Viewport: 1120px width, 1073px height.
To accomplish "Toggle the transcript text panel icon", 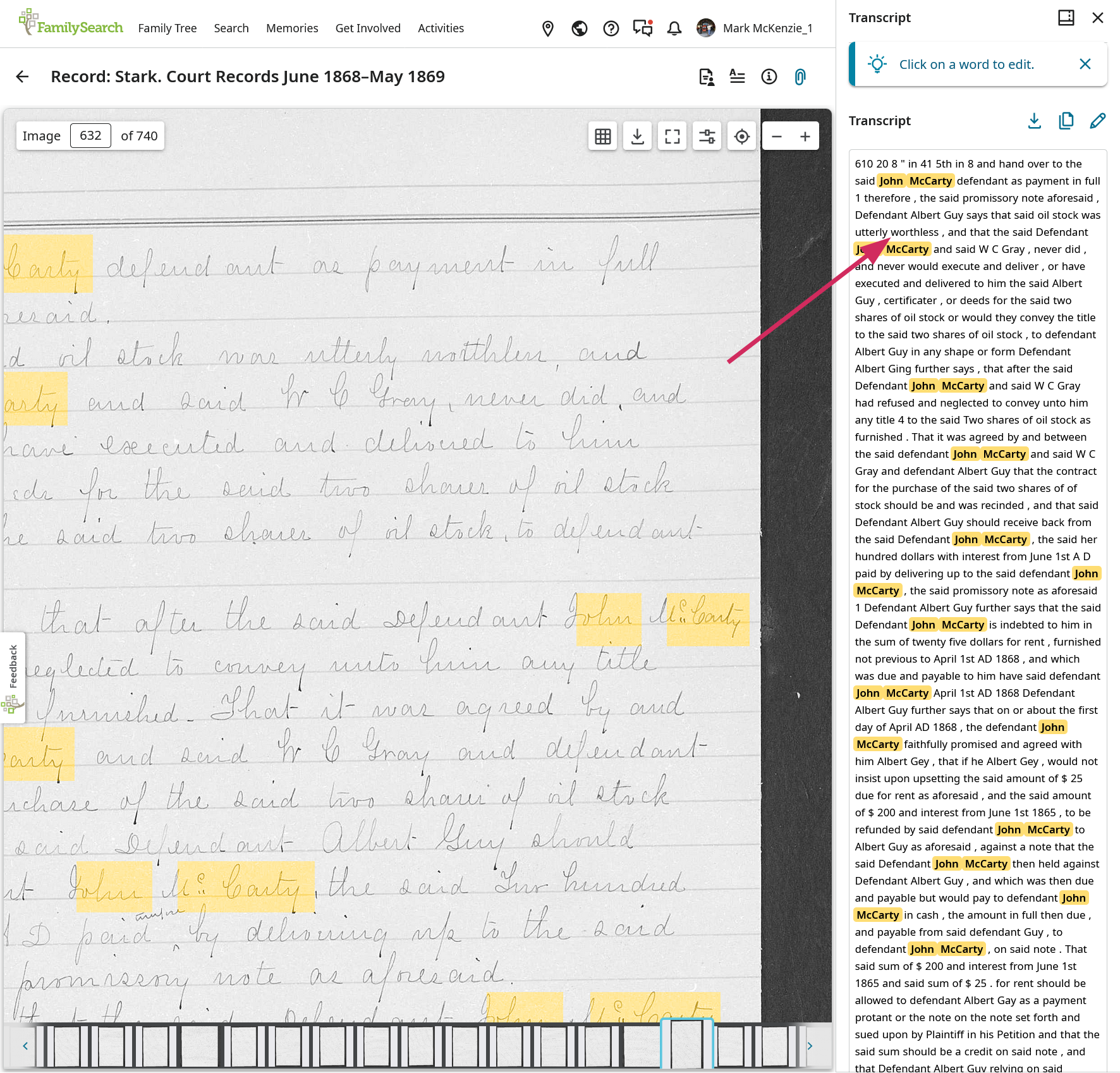I will [x=737, y=77].
